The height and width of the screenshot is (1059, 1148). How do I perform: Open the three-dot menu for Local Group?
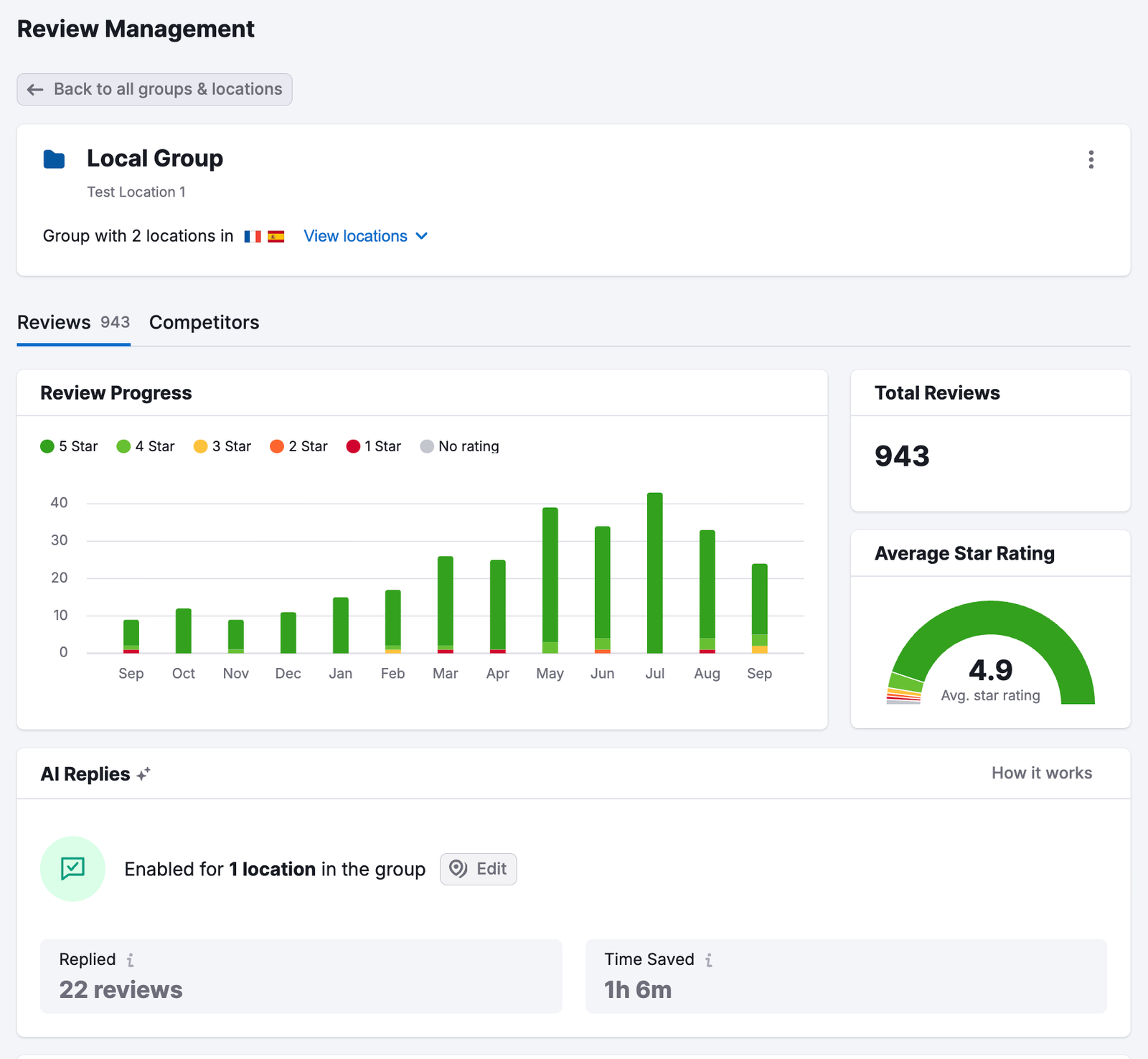(x=1091, y=159)
